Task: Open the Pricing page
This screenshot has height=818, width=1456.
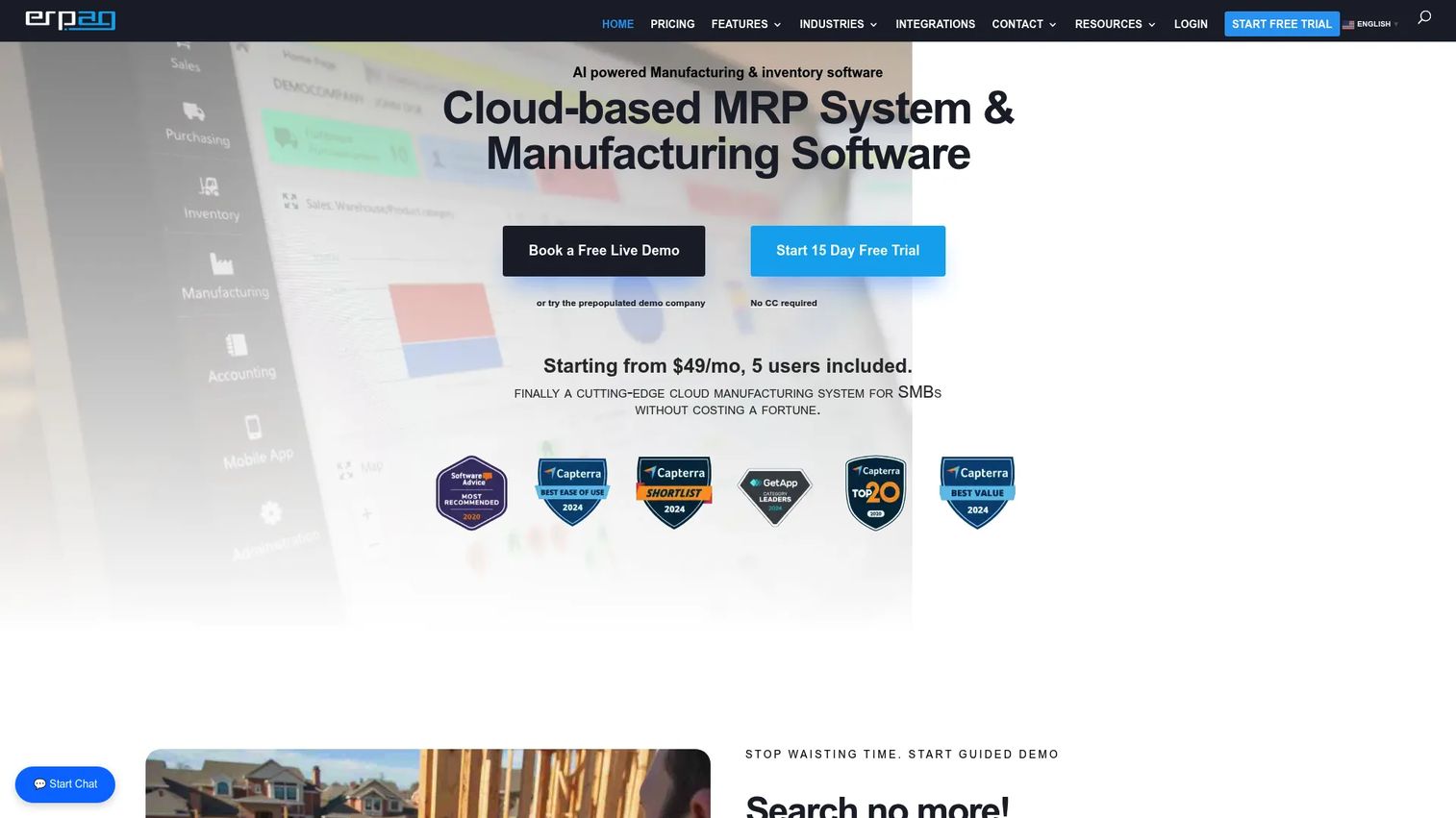Action: [672, 24]
